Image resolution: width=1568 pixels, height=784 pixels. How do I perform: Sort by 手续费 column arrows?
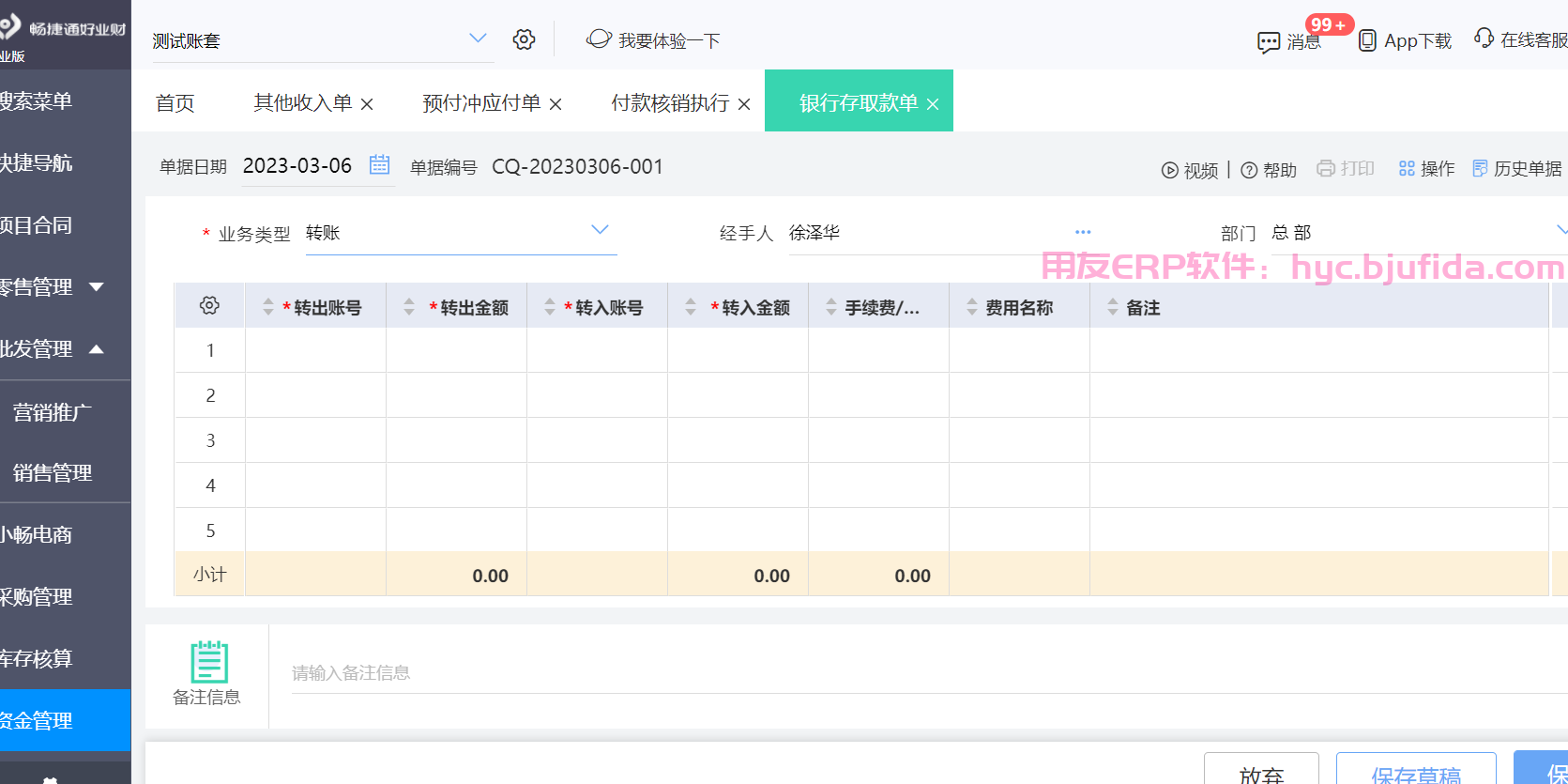click(x=831, y=306)
